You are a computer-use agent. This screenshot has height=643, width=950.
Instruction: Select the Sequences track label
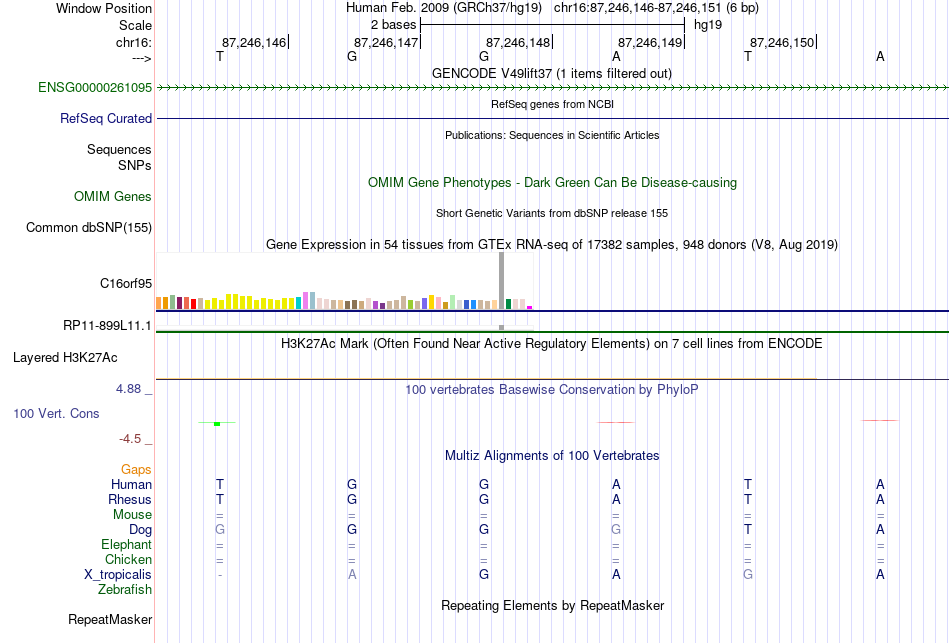coord(119,150)
